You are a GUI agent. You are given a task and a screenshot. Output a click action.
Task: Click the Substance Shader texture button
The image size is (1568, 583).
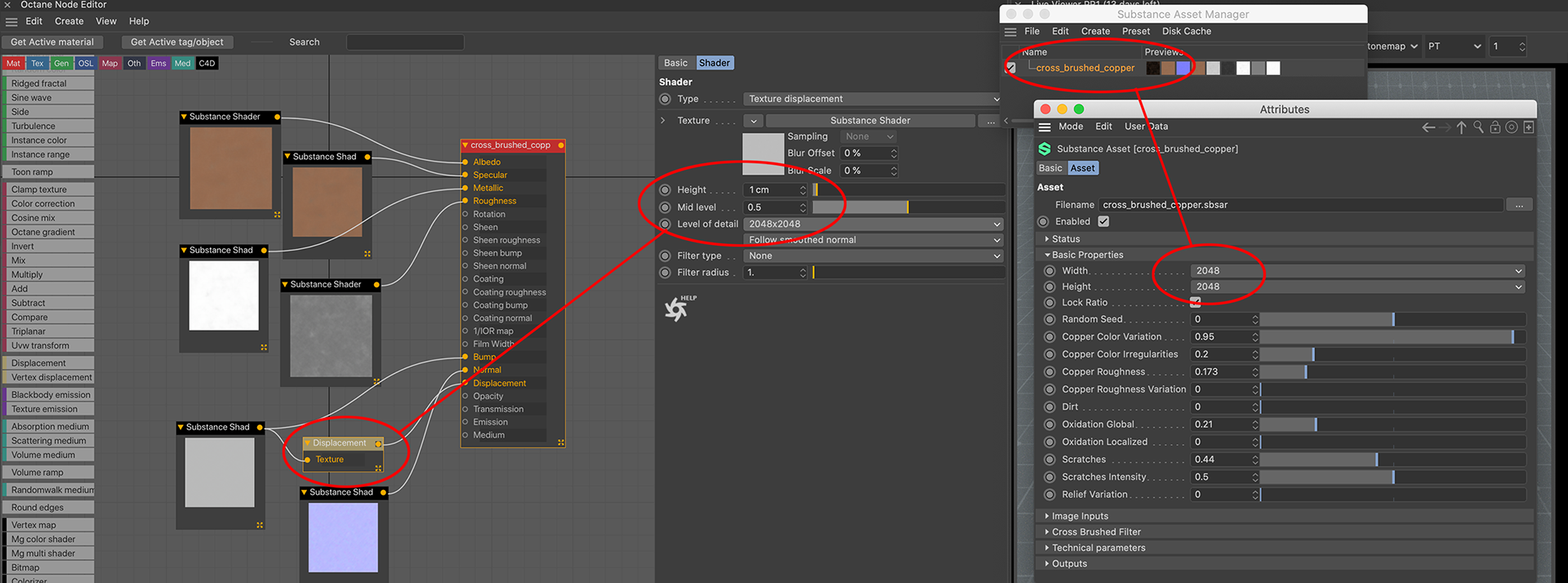click(x=870, y=121)
